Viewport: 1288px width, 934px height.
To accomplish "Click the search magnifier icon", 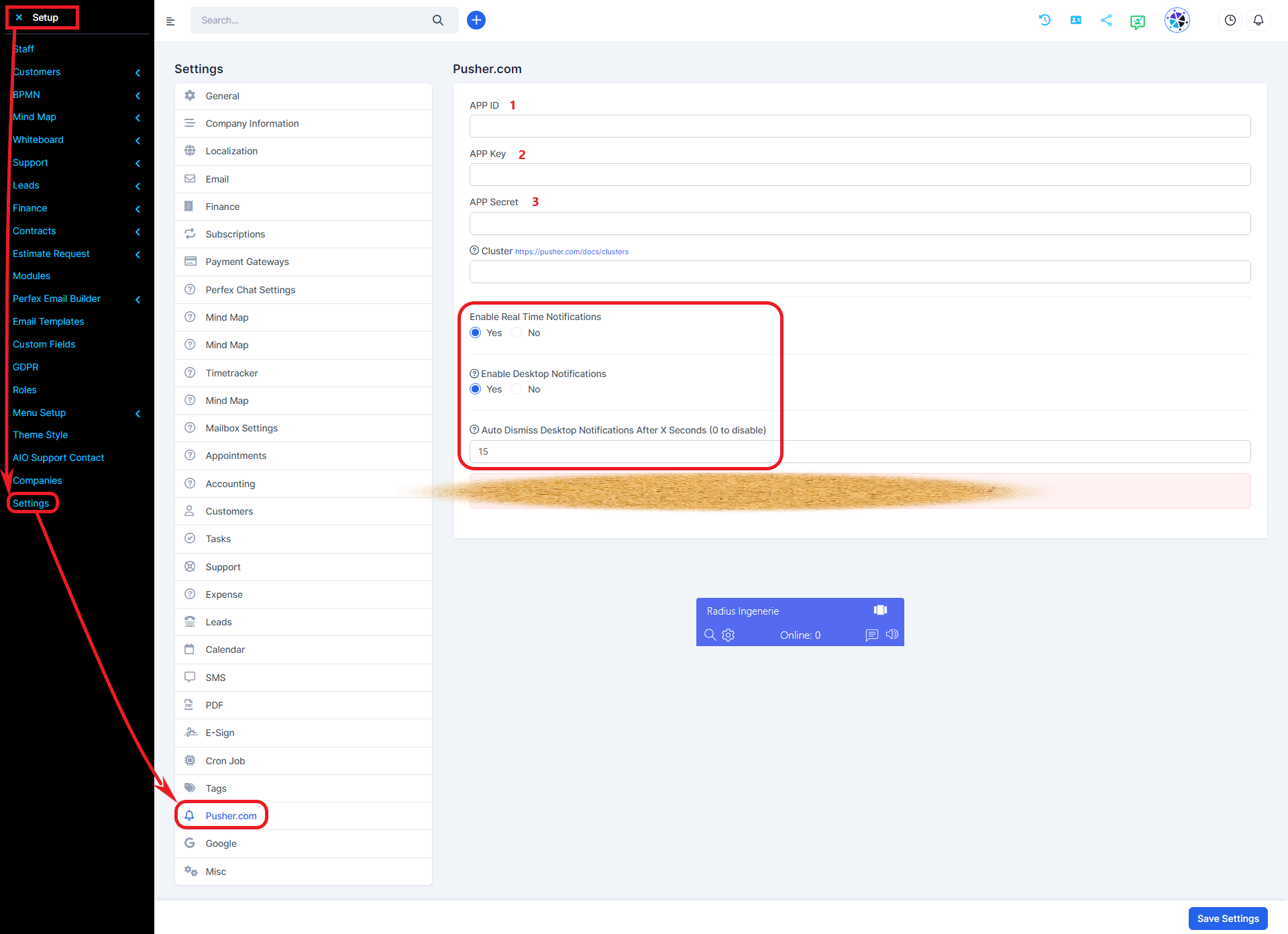I will 438,20.
